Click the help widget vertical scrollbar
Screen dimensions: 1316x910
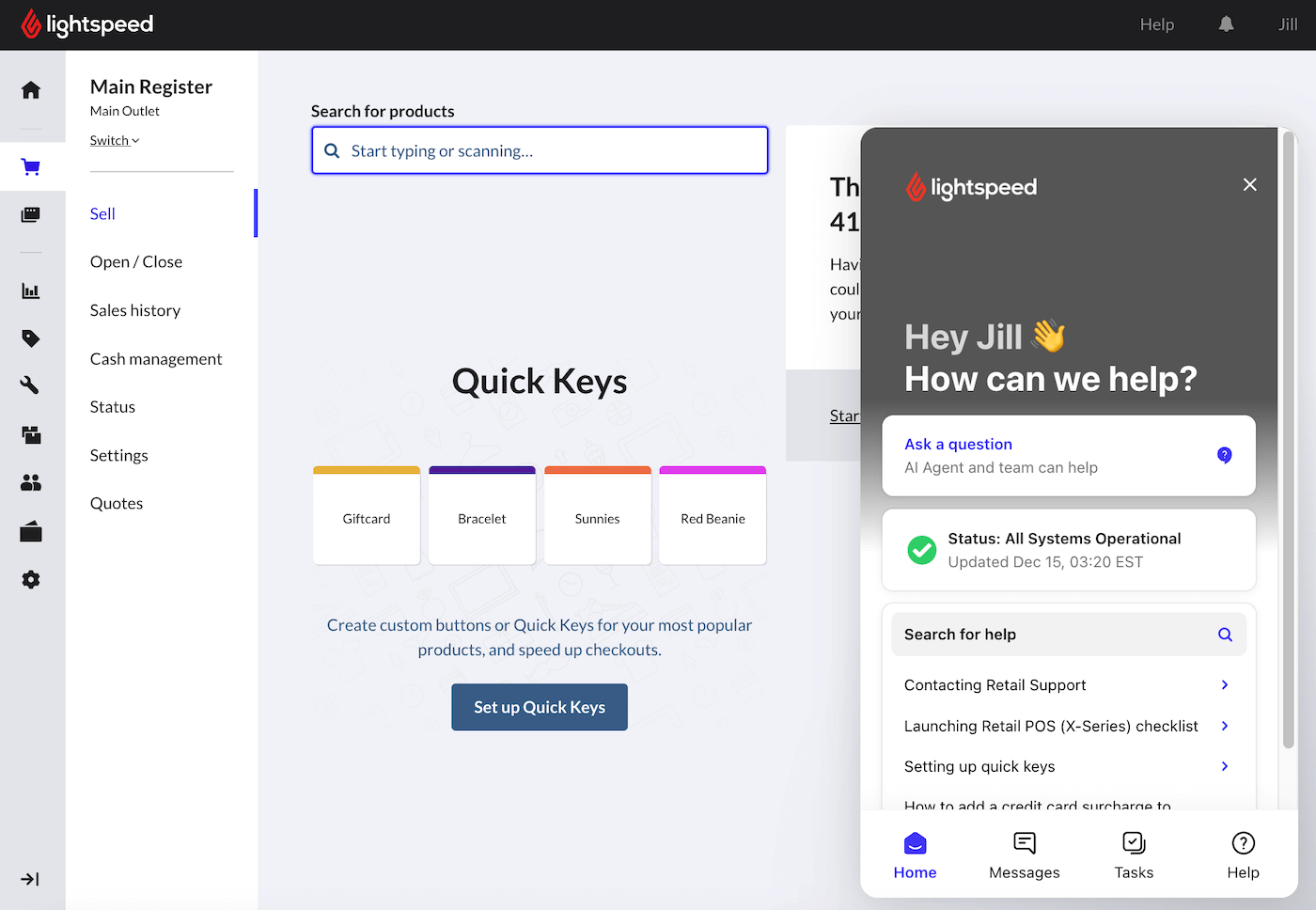pos(1289,440)
